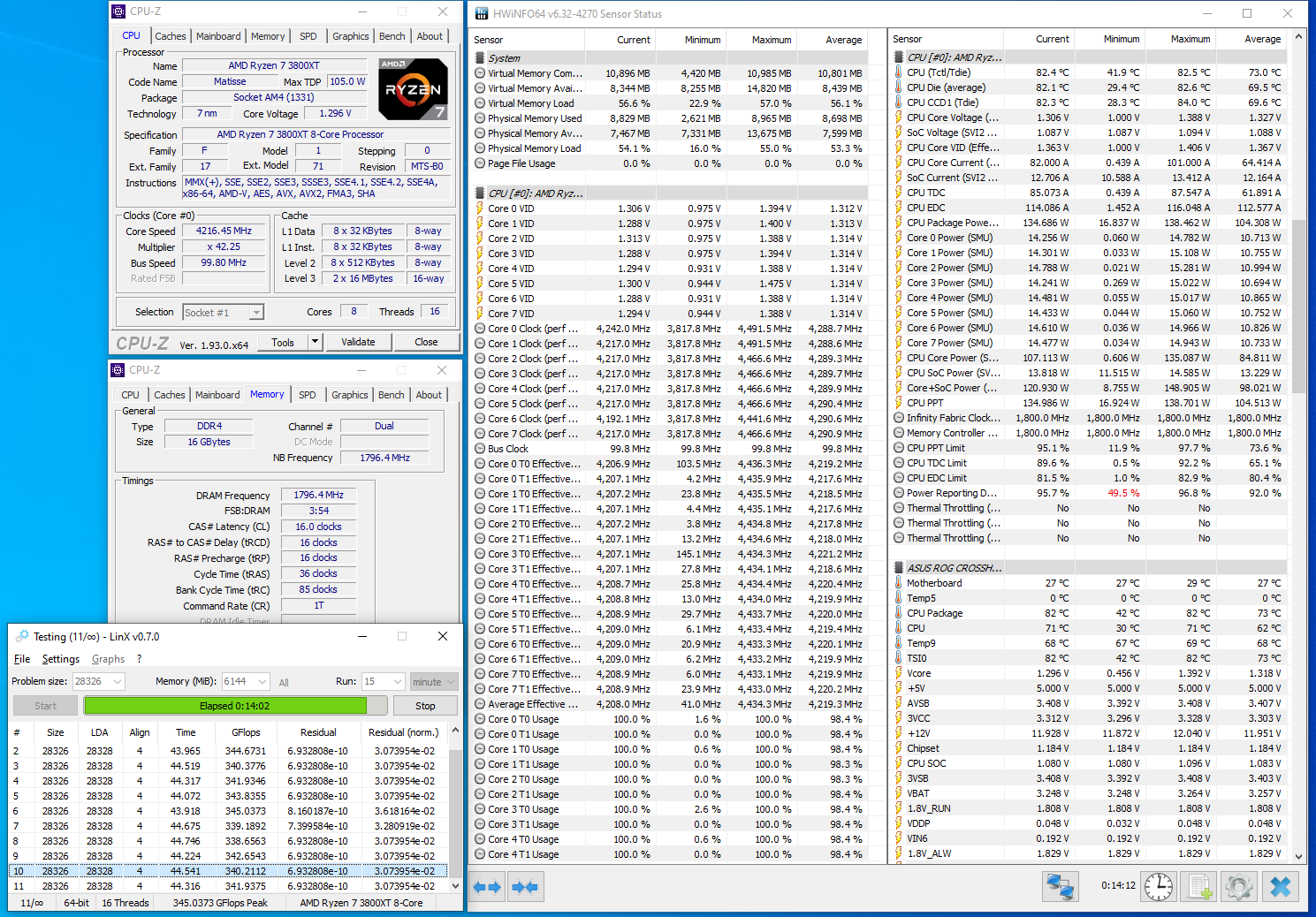Click the LinX gear icon in title bar
The width and height of the screenshot is (1316, 917).
tap(22, 636)
